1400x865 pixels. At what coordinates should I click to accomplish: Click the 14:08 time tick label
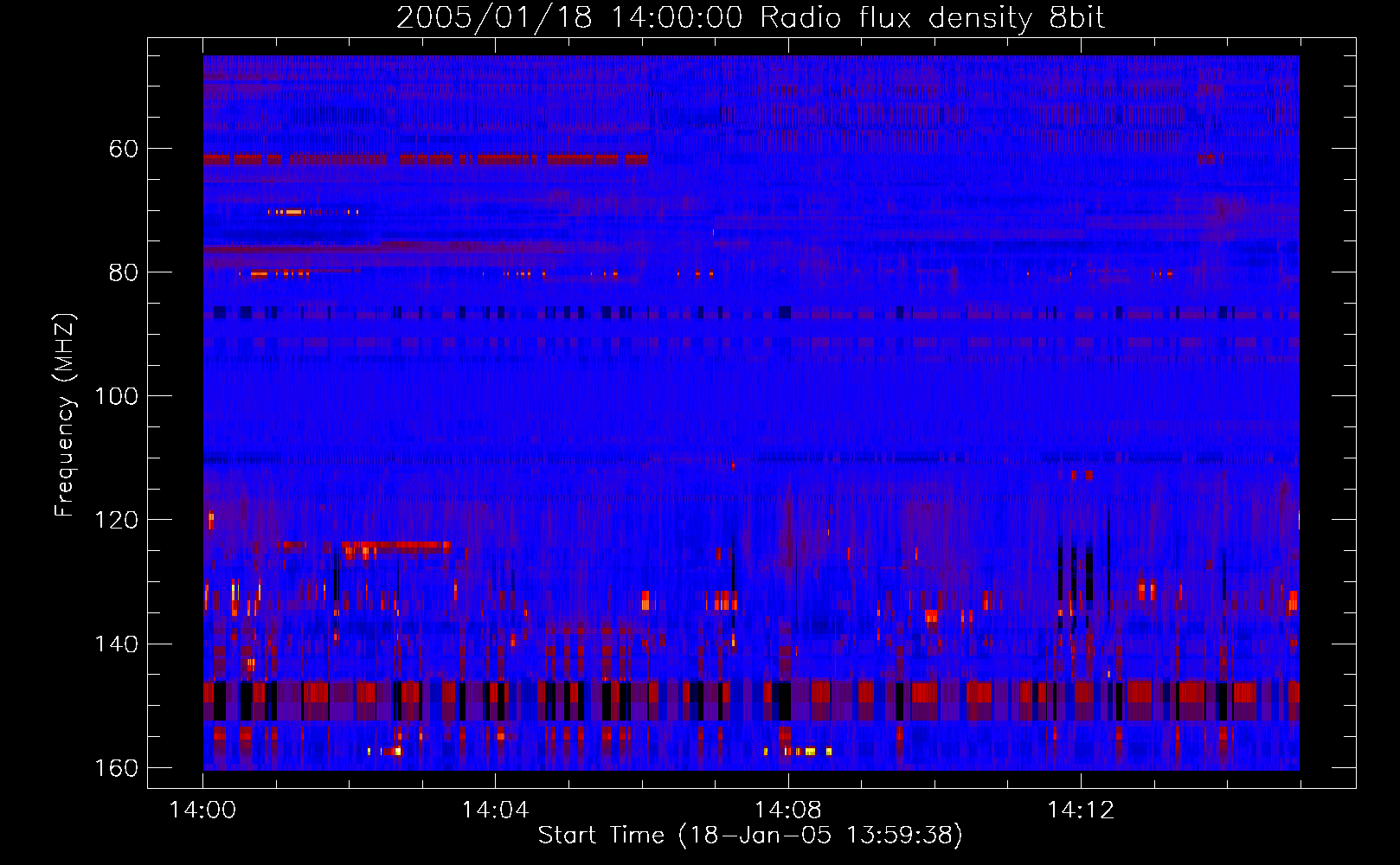[x=787, y=811]
